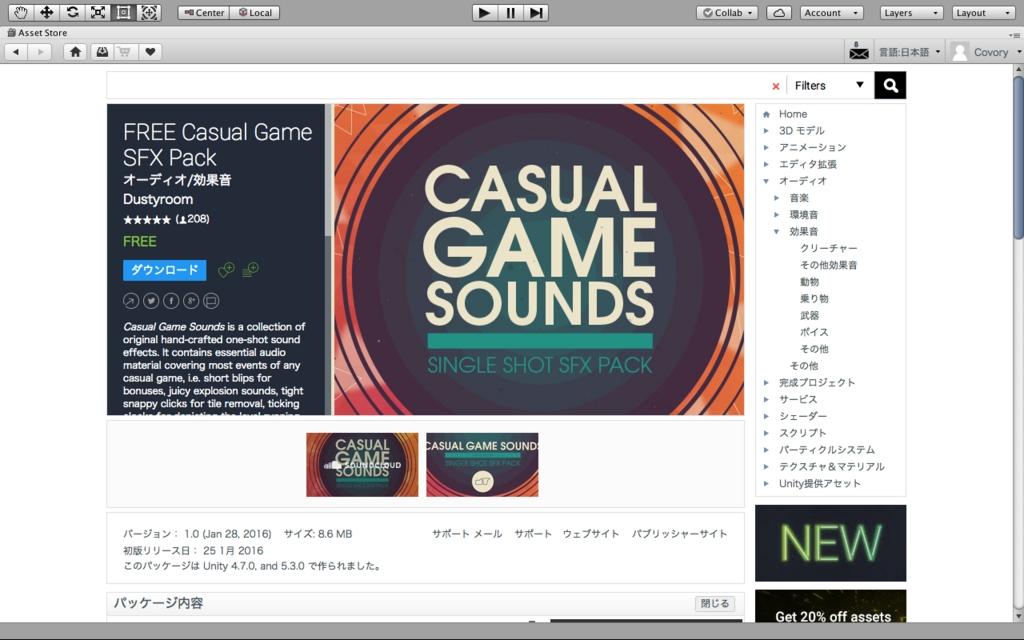Screen dimensions: 1024x640
Task: Select the Asset Store tab
Action: [x=37, y=32]
